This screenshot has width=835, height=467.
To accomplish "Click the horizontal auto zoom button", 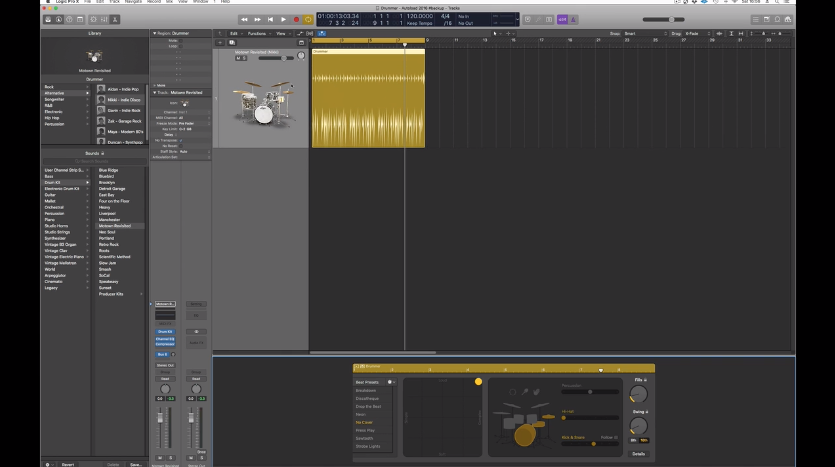I will point(741,34).
